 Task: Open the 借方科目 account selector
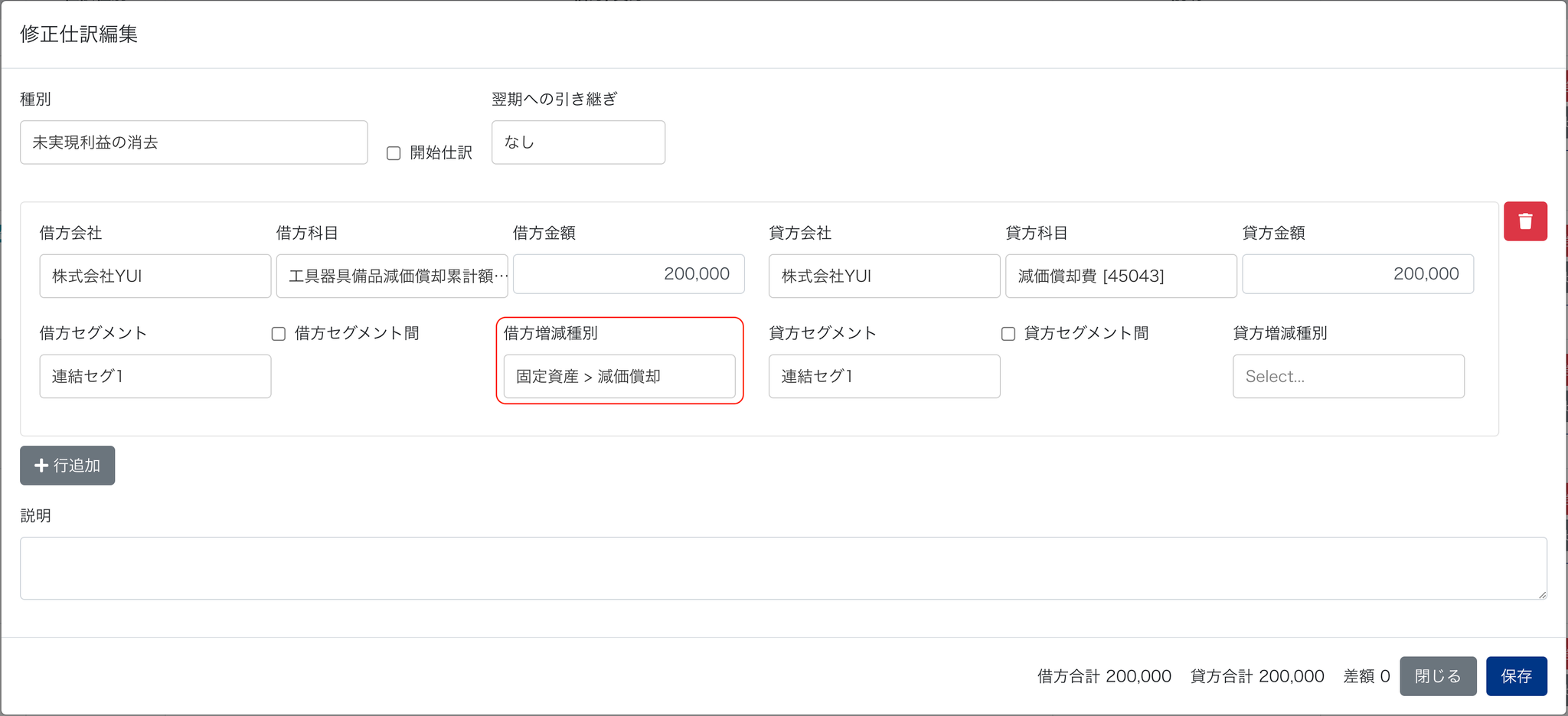coord(392,276)
